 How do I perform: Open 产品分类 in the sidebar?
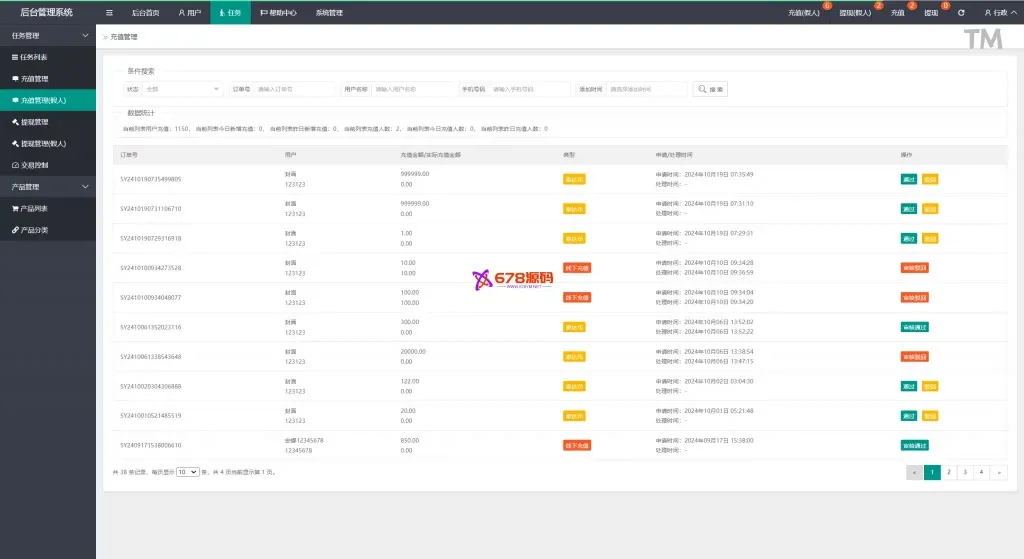(x=33, y=230)
